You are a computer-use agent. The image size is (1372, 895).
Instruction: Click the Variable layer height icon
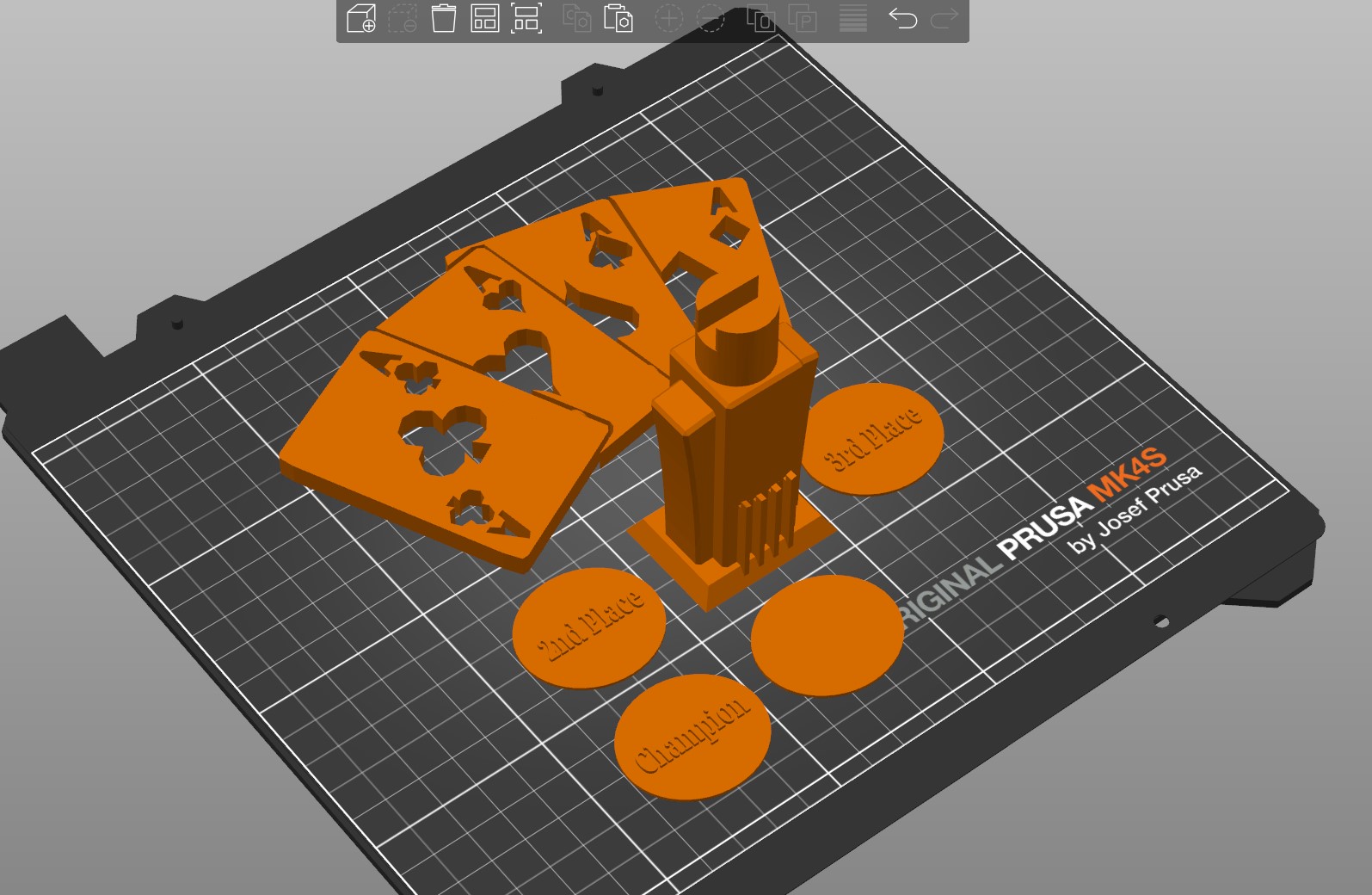click(x=853, y=18)
